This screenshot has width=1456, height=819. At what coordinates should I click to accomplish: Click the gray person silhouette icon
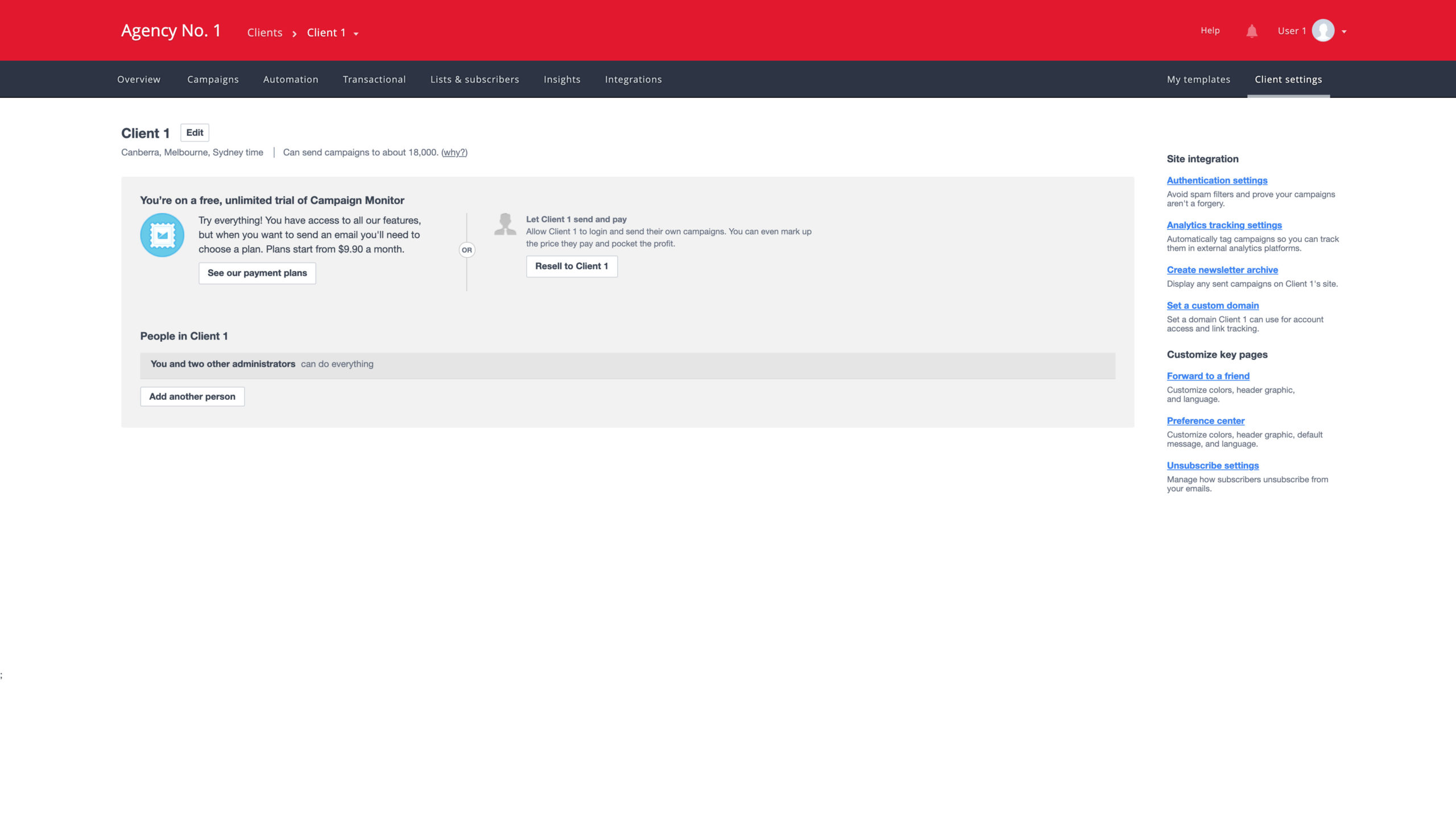505,224
